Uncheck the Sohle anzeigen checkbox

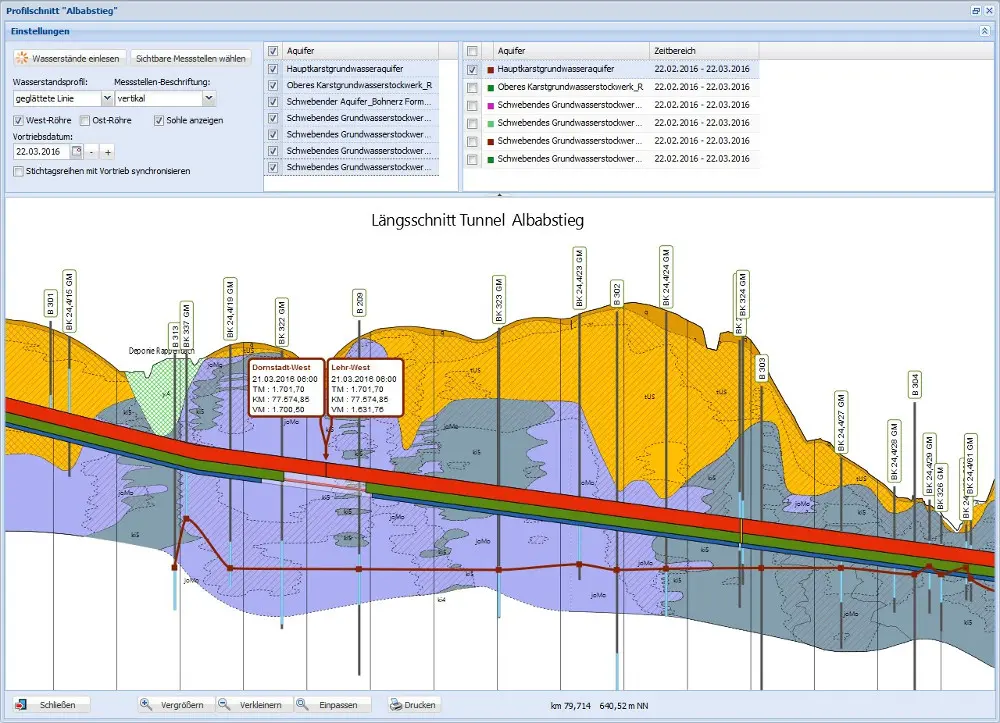point(159,120)
